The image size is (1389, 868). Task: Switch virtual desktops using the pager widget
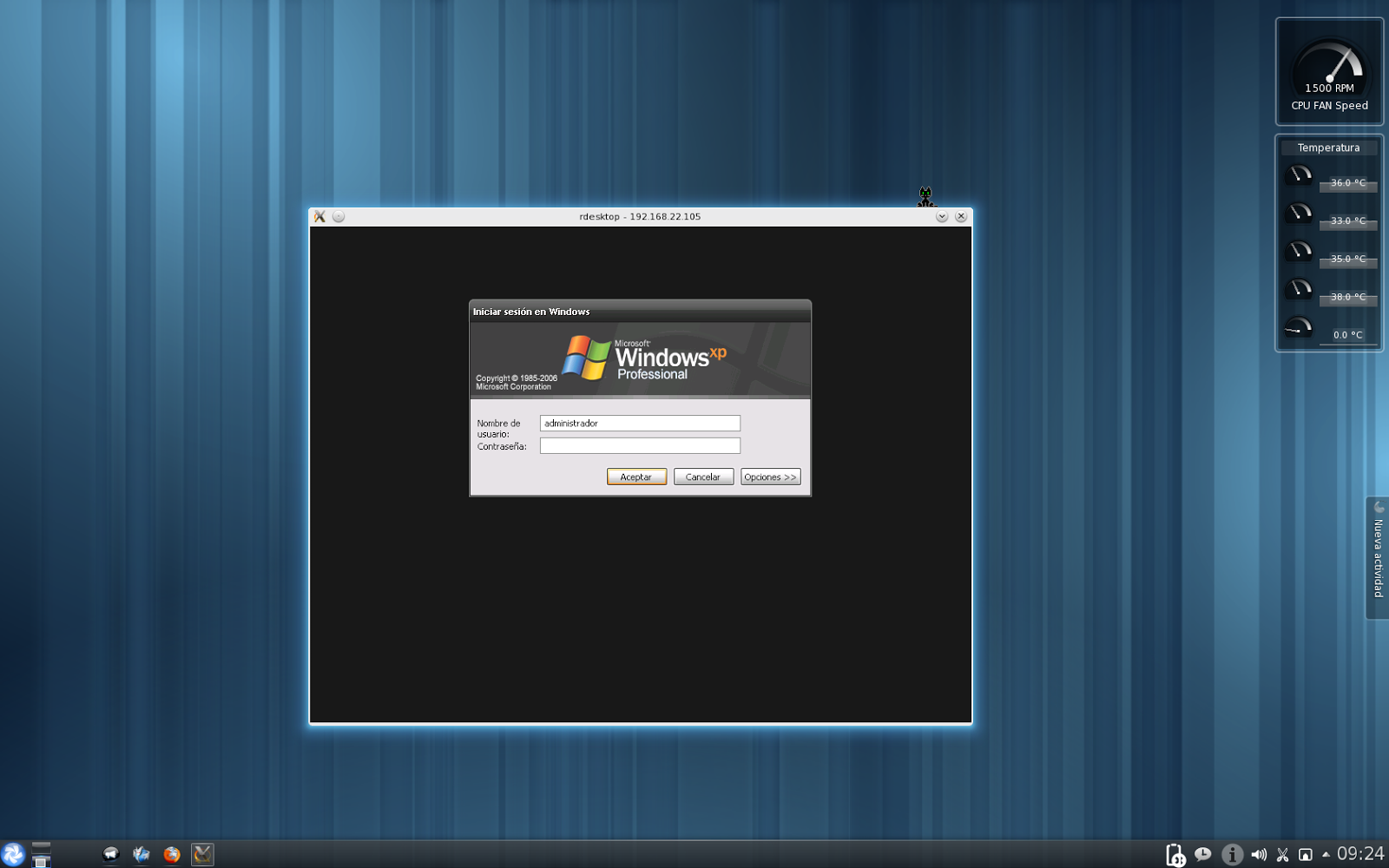click(41, 853)
